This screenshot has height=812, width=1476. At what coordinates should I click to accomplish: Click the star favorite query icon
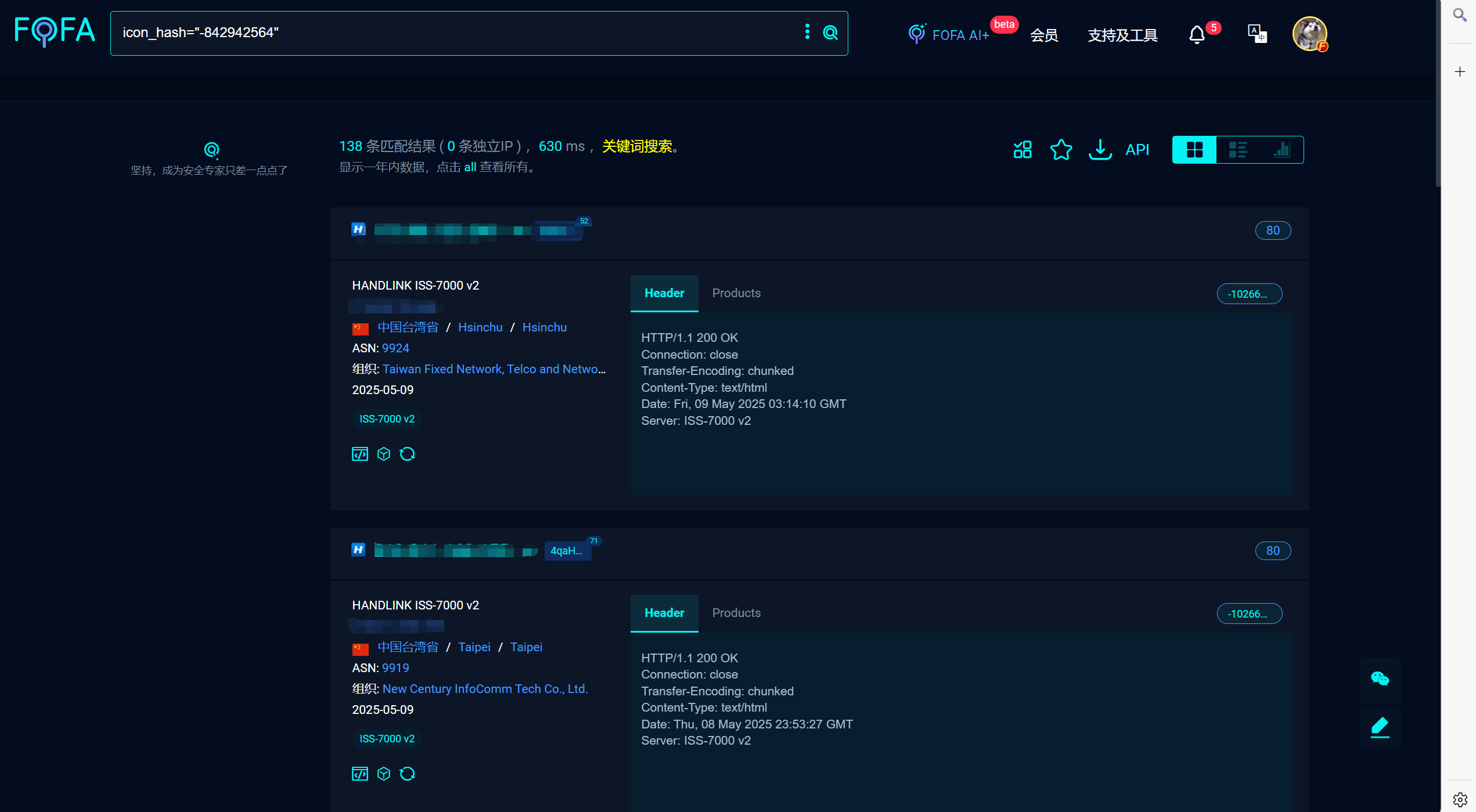pos(1061,150)
